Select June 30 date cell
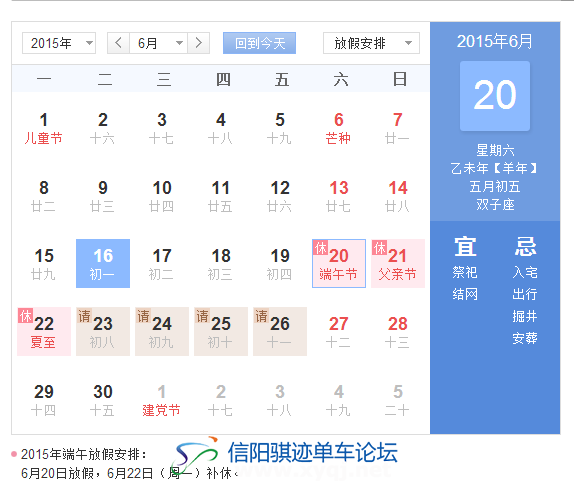 tap(103, 400)
